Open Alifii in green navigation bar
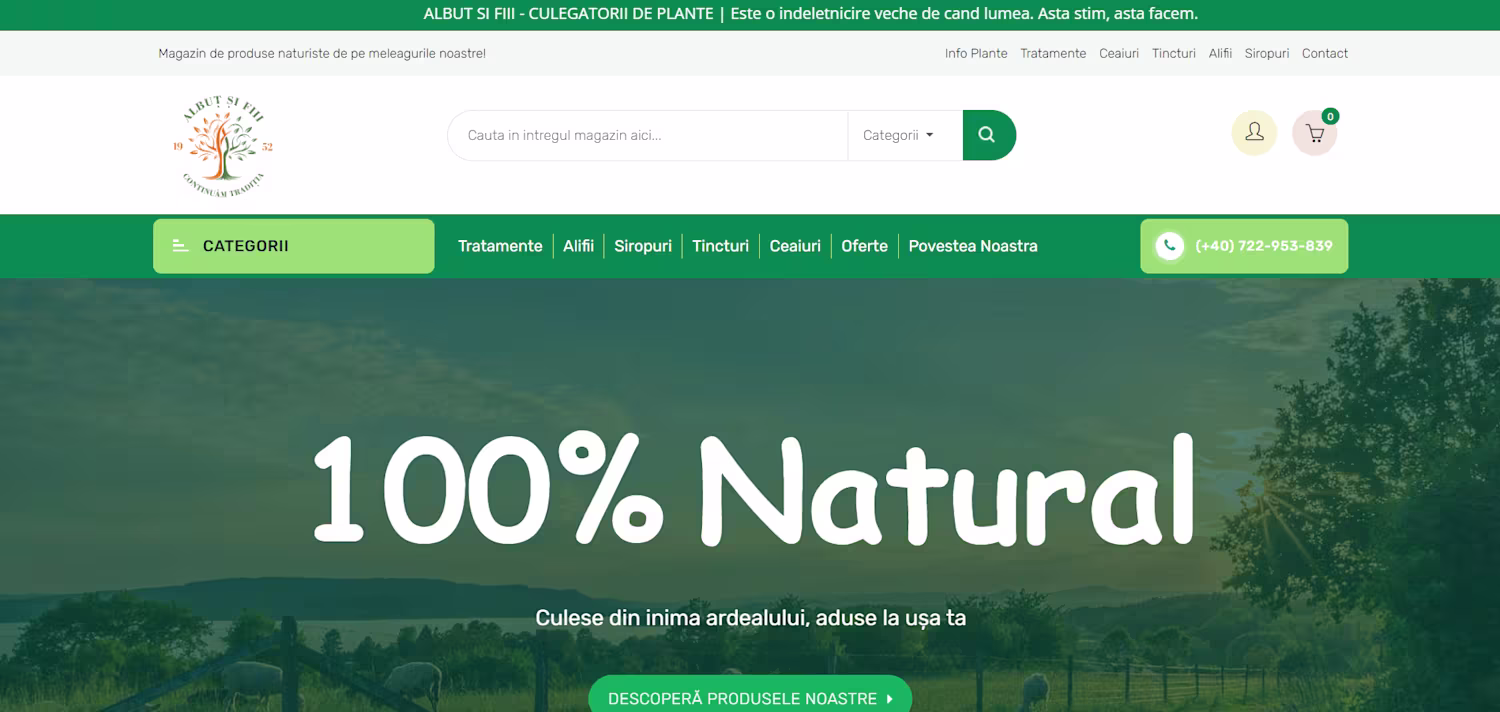The image size is (1500, 712). click(578, 246)
